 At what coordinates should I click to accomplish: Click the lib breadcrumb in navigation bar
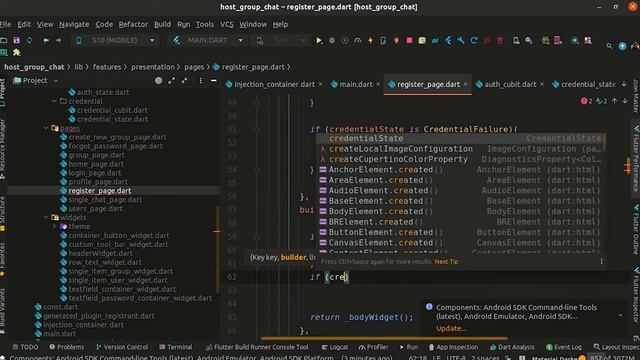click(78, 67)
